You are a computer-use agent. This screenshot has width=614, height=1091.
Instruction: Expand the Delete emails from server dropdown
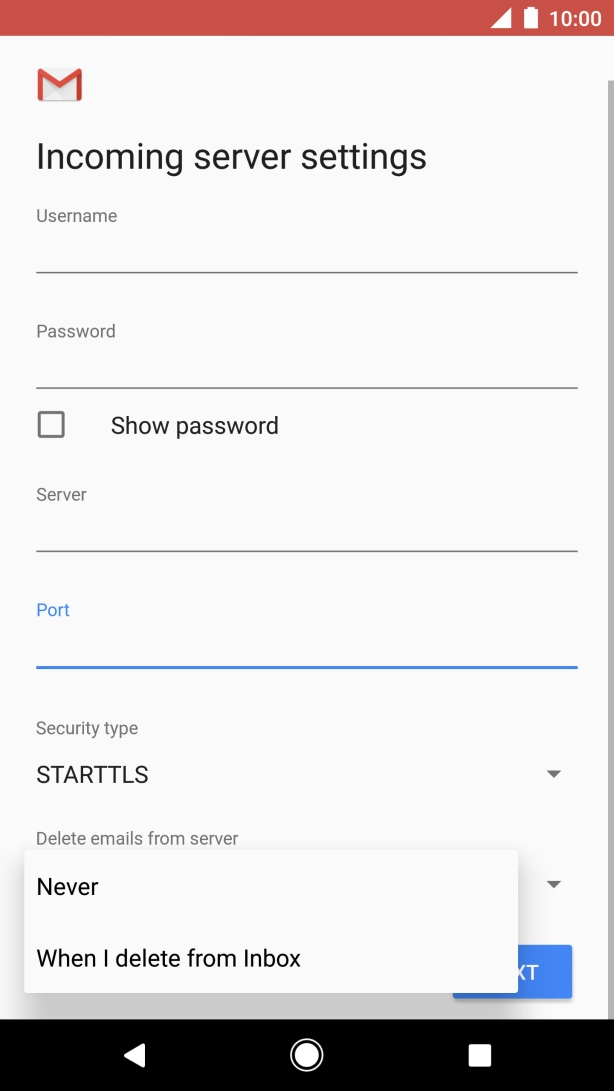click(x=553, y=884)
